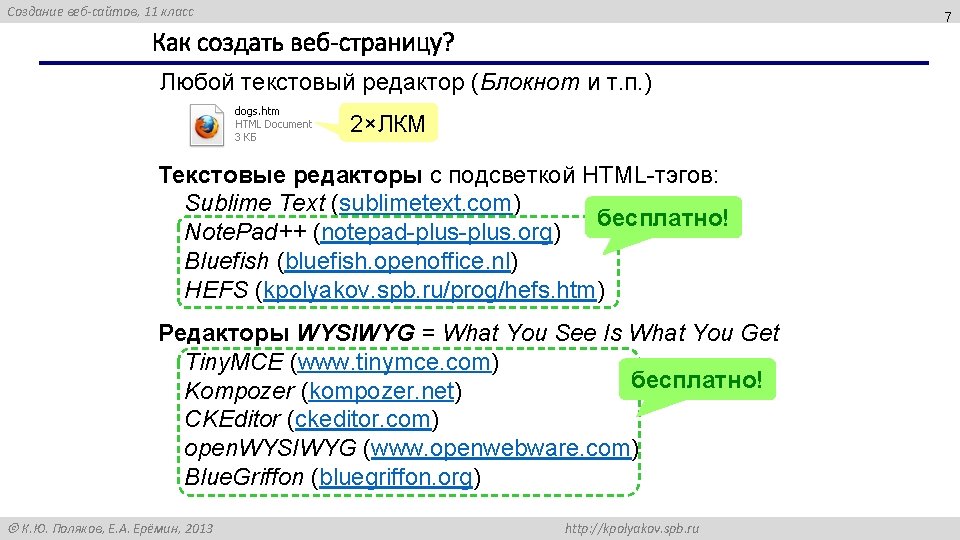Open the notepad-plus-plus.org link

pyautogui.click(x=437, y=232)
